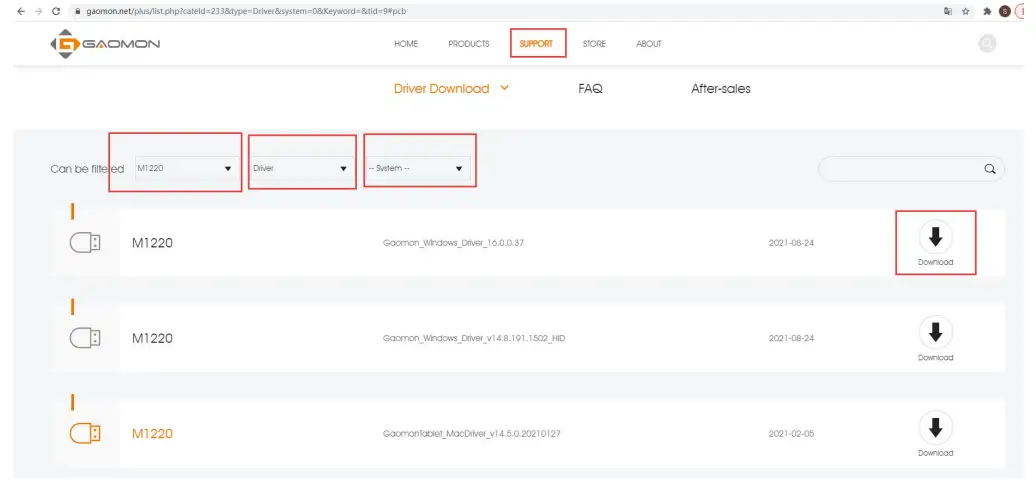The image size is (1036, 486).
Task: Click M1220 title in the HID driver row
Action: pyautogui.click(x=153, y=338)
